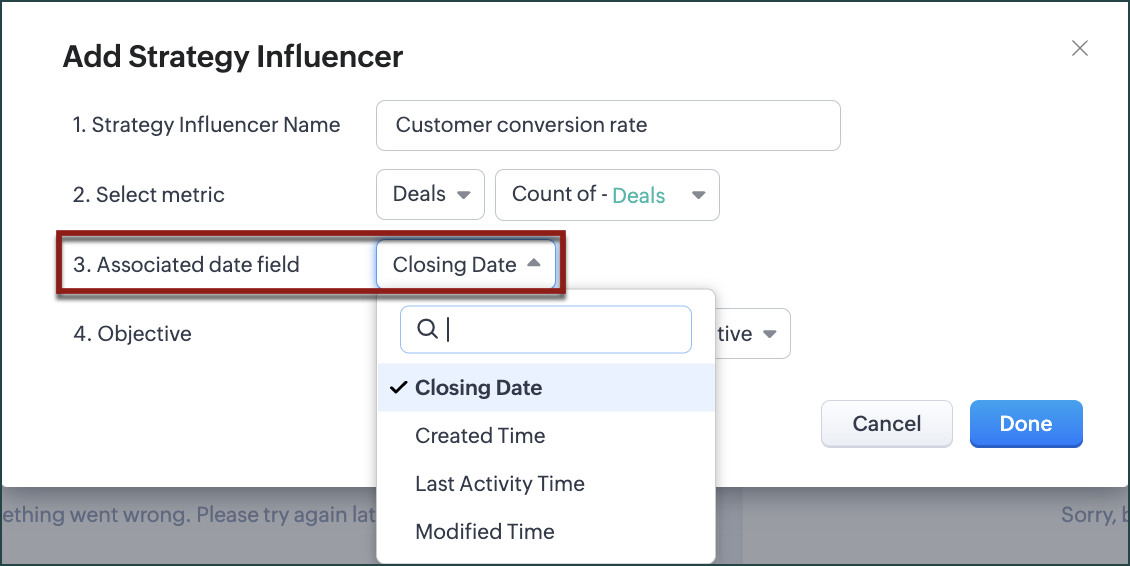The image size is (1130, 566).
Task: Open the Deals module dropdown
Action: coord(430,194)
